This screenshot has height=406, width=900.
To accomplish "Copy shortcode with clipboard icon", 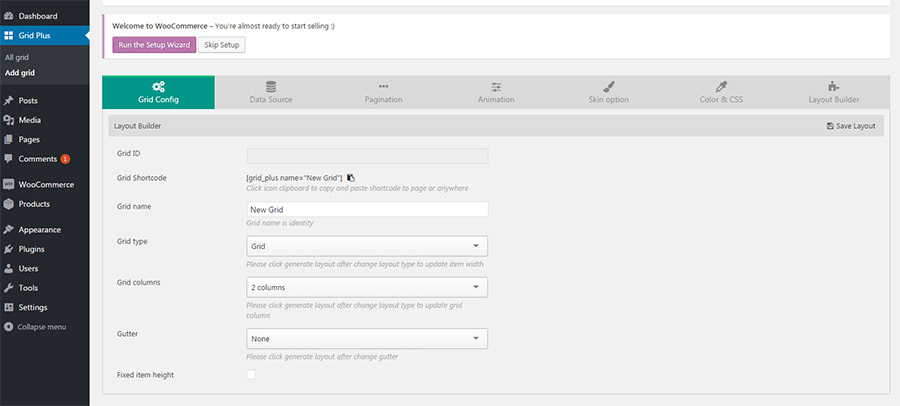I will pos(351,177).
